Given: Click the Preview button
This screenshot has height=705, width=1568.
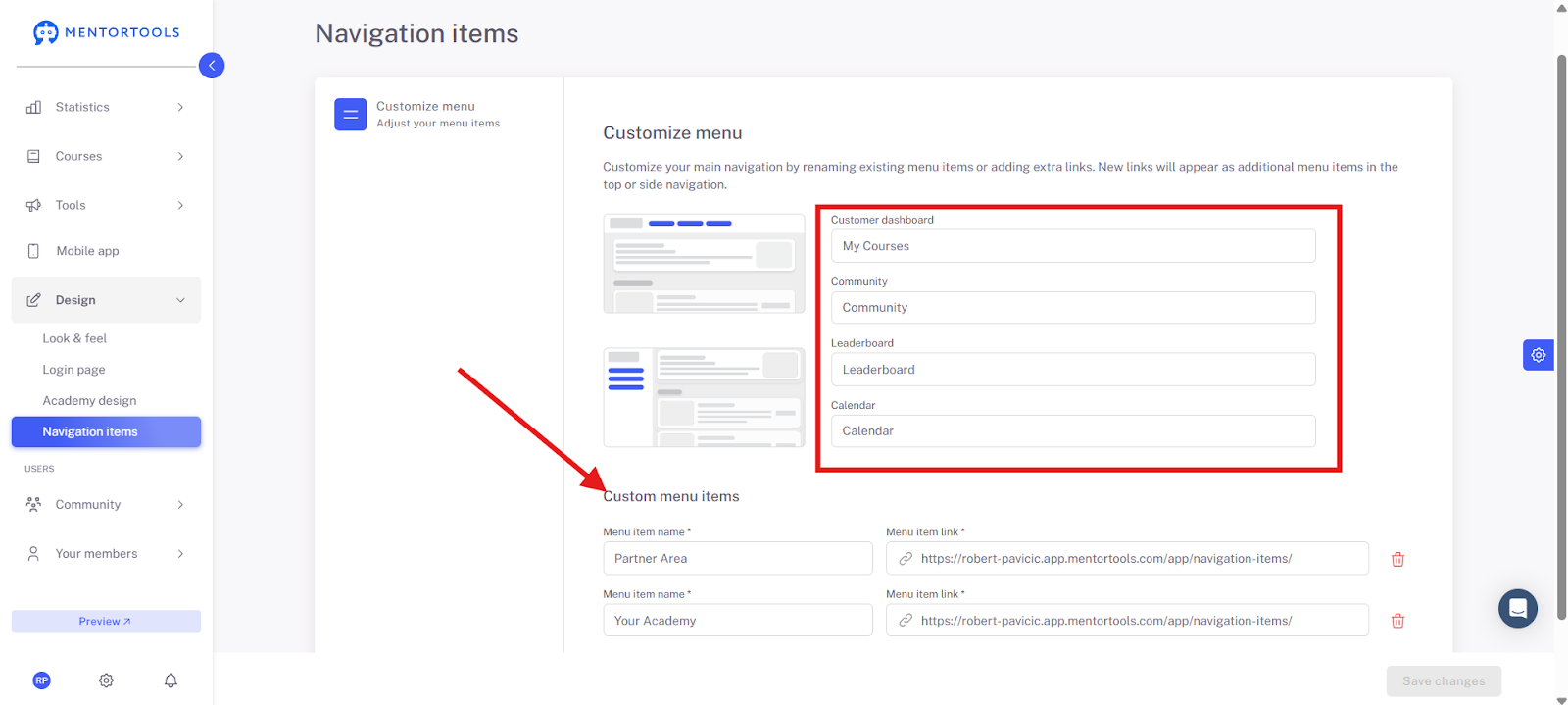Looking at the screenshot, I should [106, 621].
